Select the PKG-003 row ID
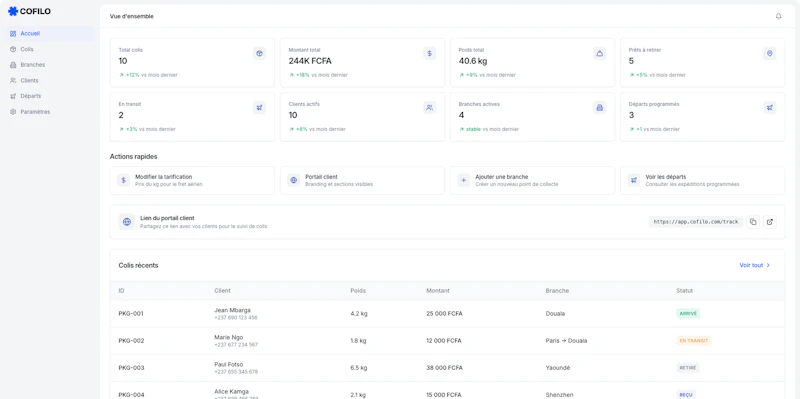 131,368
